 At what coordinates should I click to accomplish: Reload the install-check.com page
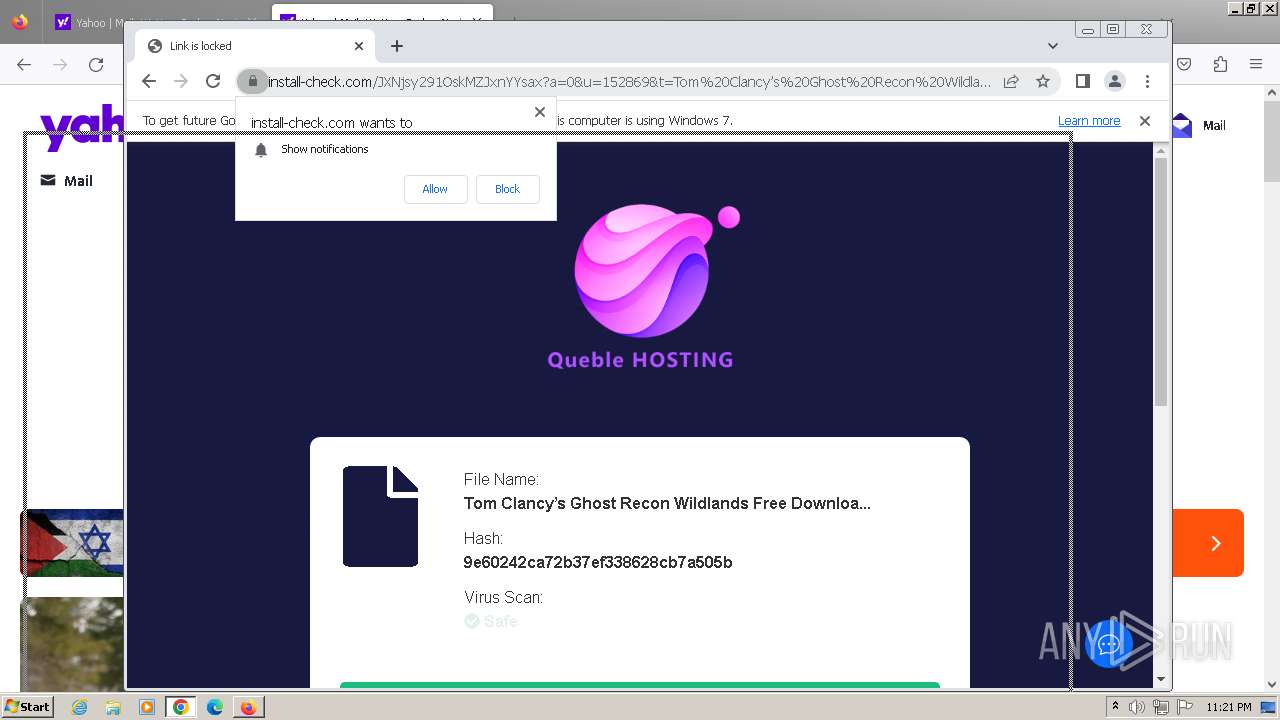[x=213, y=81]
